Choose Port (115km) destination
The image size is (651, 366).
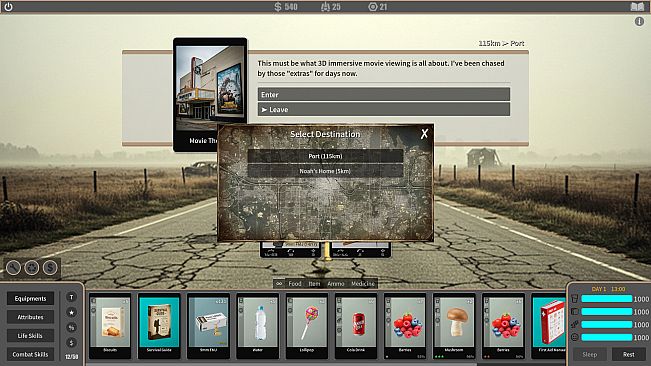[x=325, y=156]
